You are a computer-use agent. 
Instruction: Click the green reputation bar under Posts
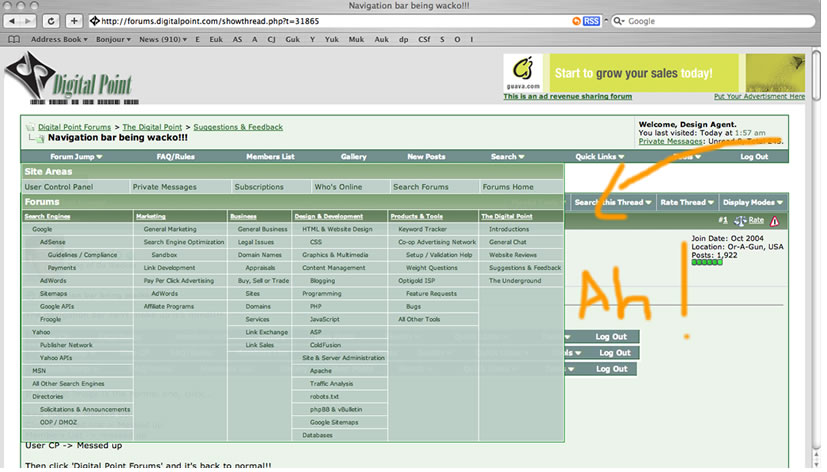pyautogui.click(x=707, y=262)
